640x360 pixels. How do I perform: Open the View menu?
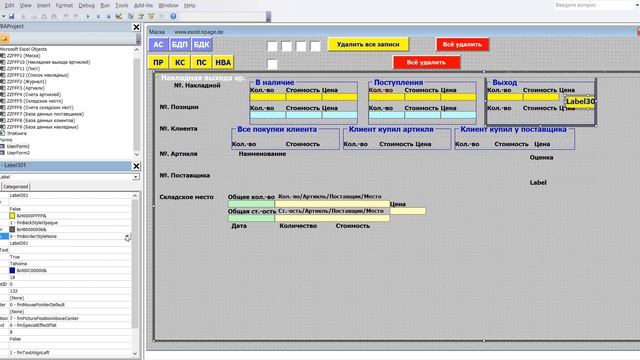[x=25, y=5]
